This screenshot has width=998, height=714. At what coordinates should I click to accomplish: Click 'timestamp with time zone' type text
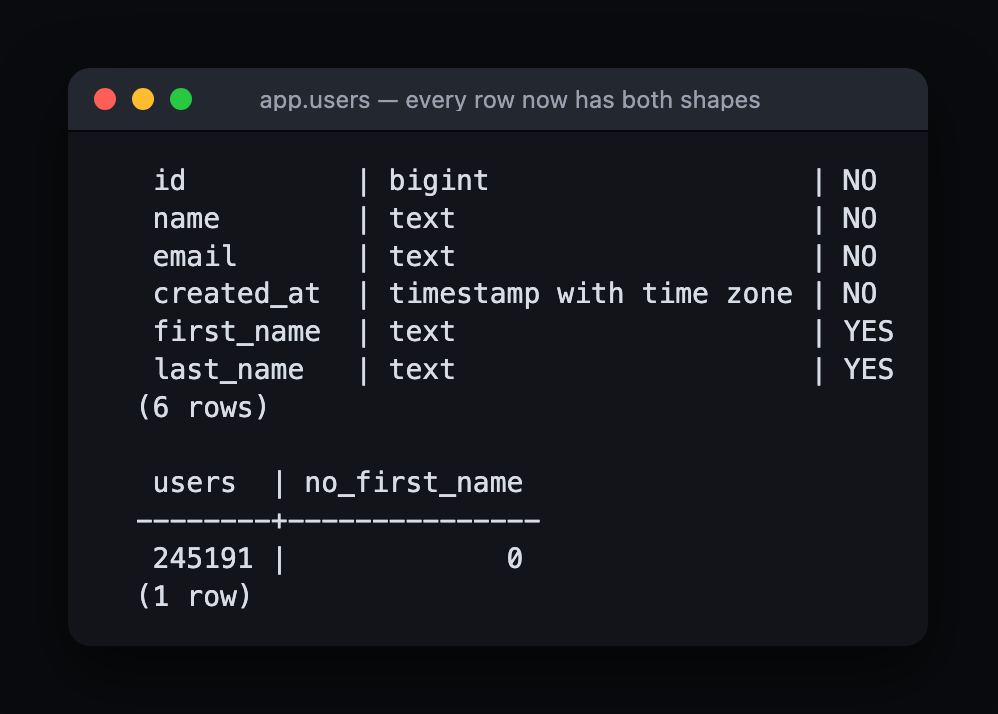click(x=591, y=294)
